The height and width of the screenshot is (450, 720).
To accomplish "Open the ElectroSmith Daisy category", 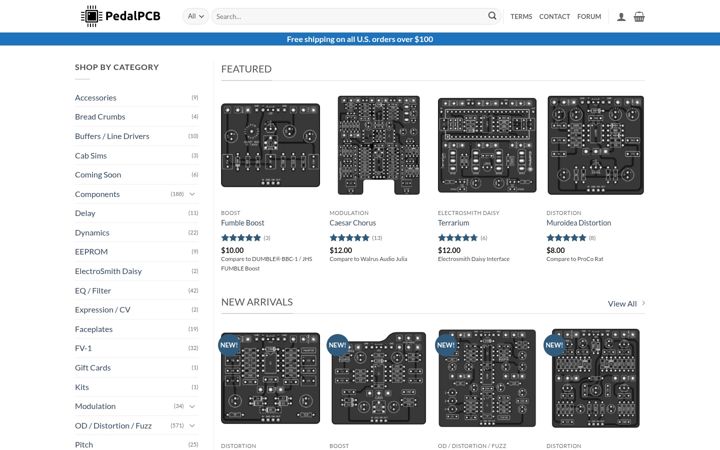I will 108,271.
